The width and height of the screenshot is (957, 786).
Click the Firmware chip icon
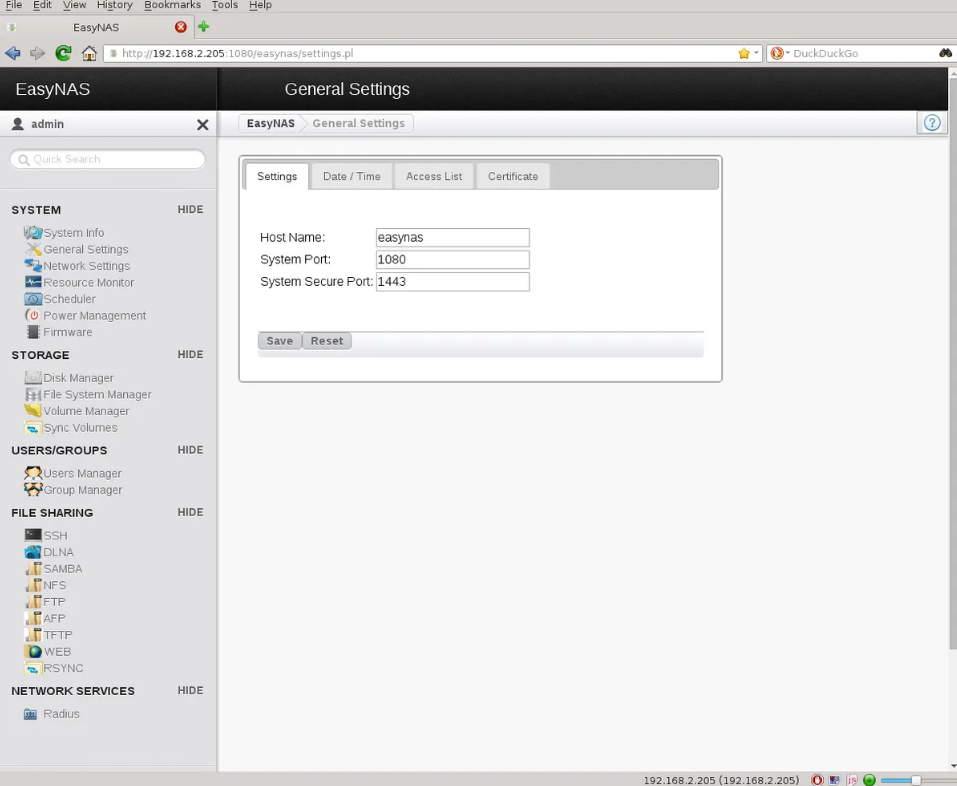pos(33,332)
